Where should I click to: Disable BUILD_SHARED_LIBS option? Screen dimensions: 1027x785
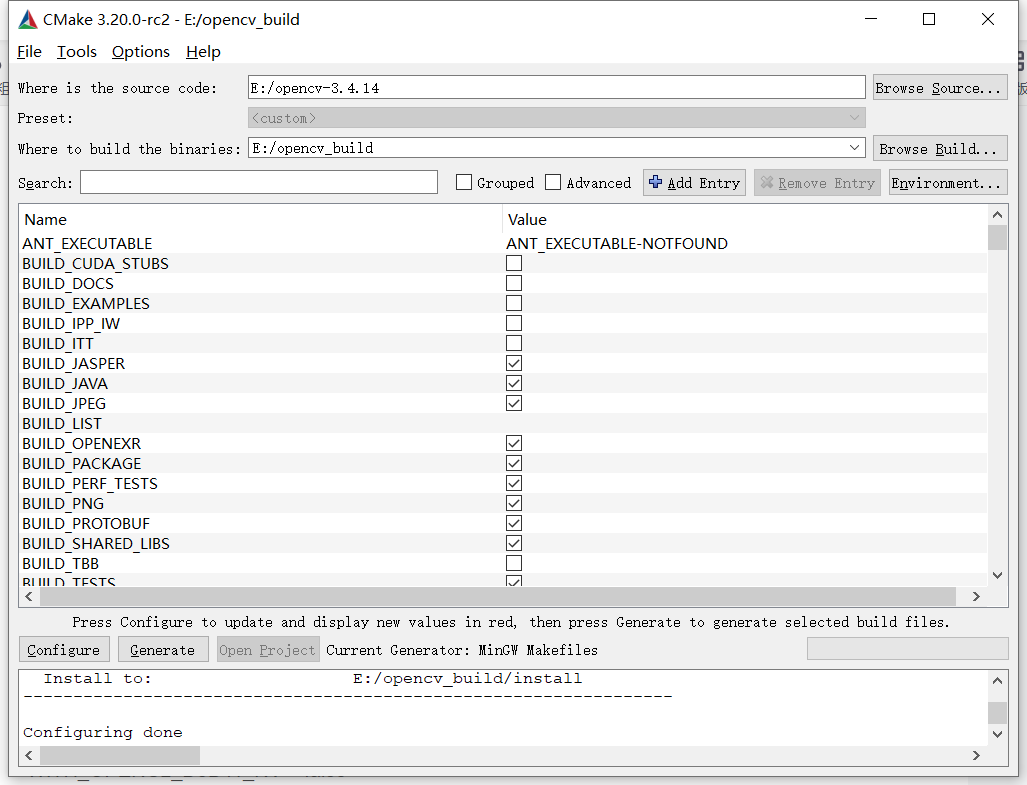point(514,543)
